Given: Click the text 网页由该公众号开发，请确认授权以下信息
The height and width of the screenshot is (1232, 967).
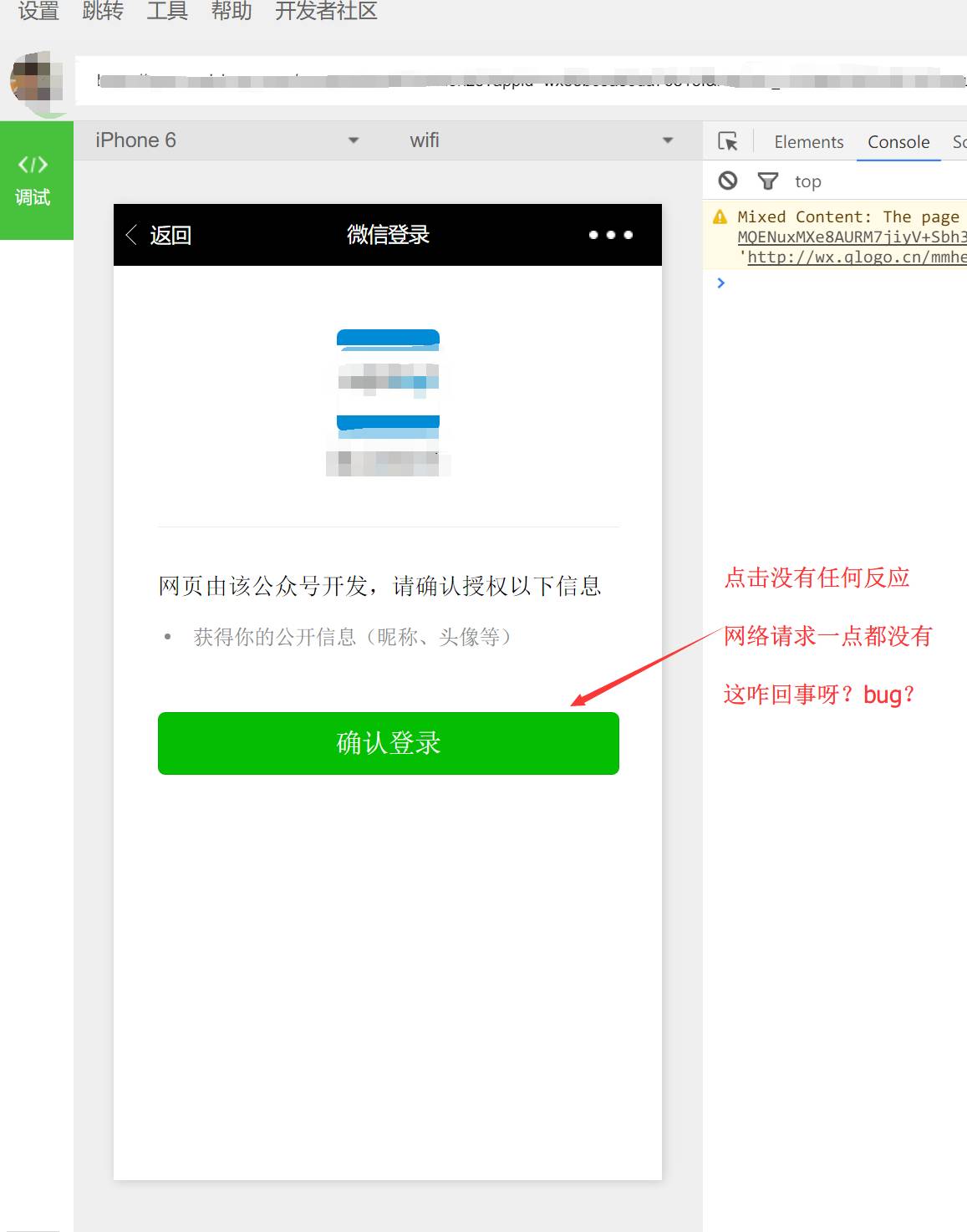Looking at the screenshot, I should [380, 586].
